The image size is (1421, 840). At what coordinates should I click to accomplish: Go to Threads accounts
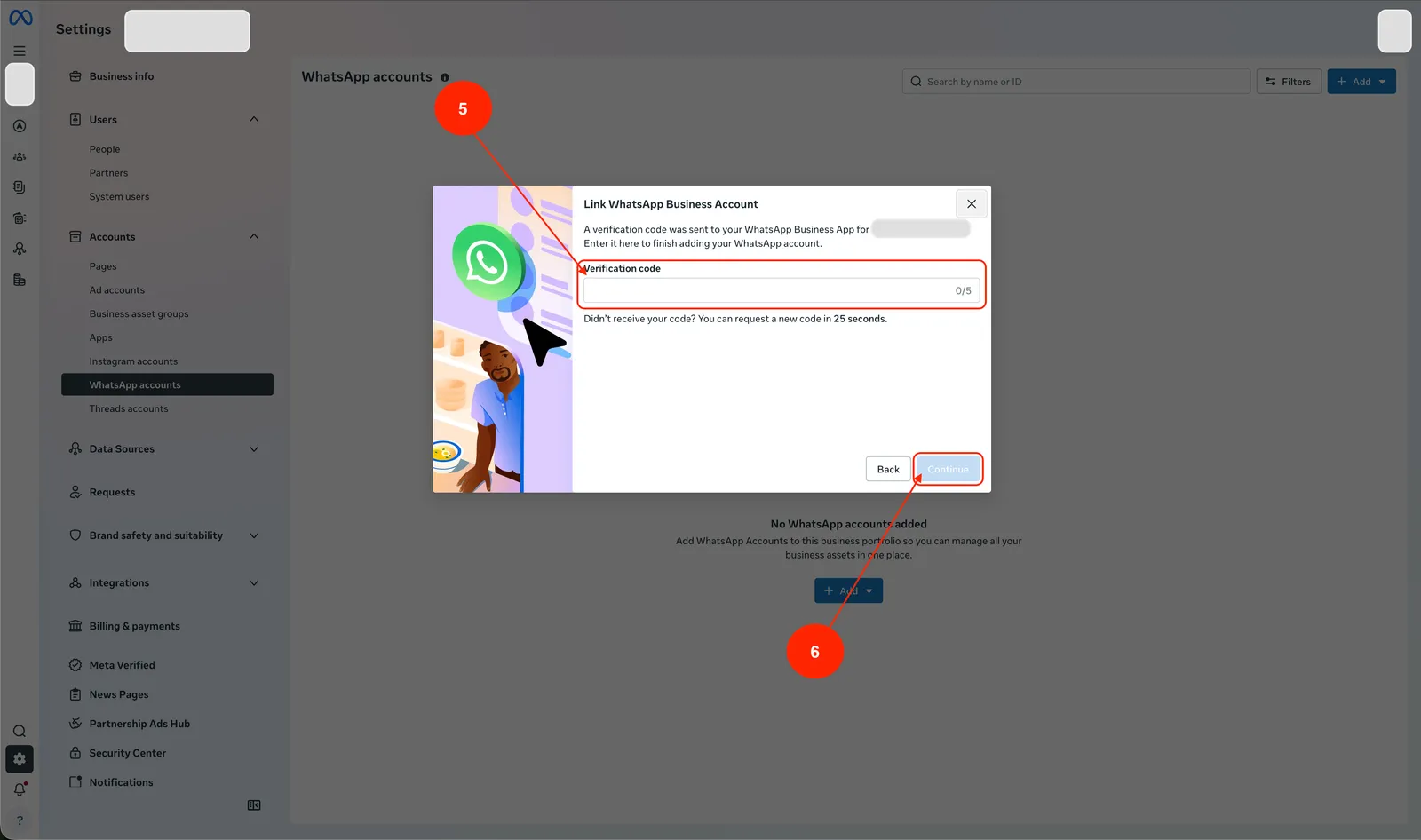click(128, 409)
